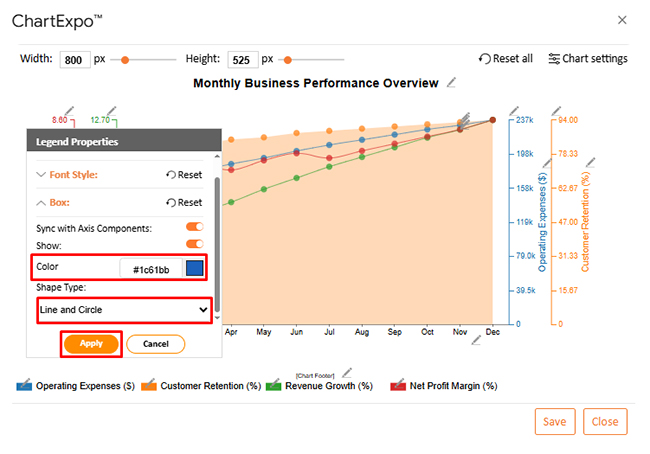650x454 pixels.
Task: Click the Width slider handle
Action: (x=125, y=59)
